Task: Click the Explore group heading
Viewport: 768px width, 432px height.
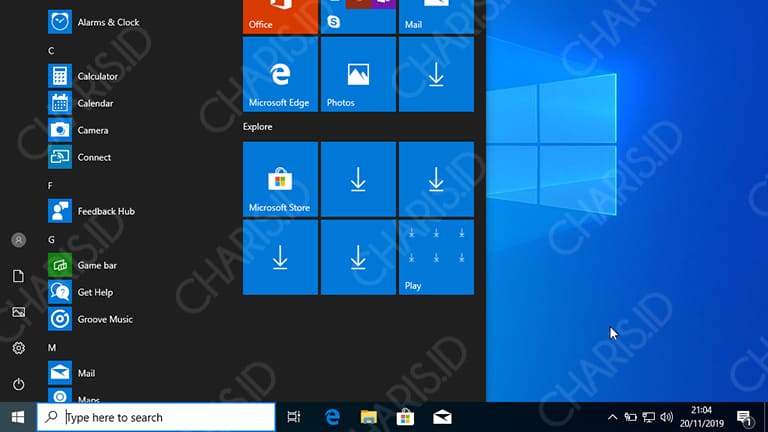Action: (x=258, y=127)
